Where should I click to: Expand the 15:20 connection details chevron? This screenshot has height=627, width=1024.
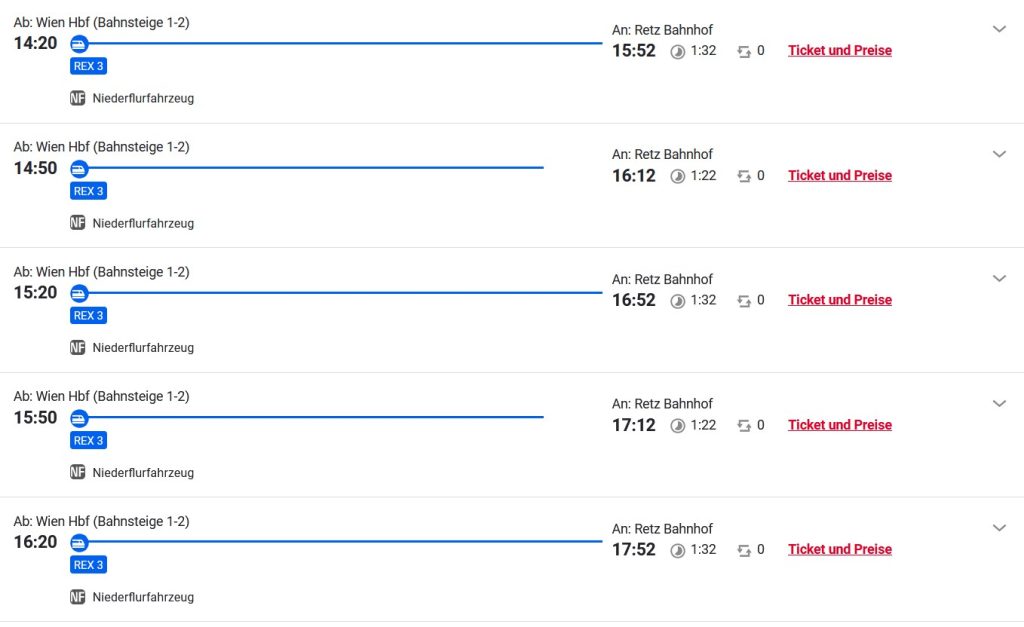999,278
